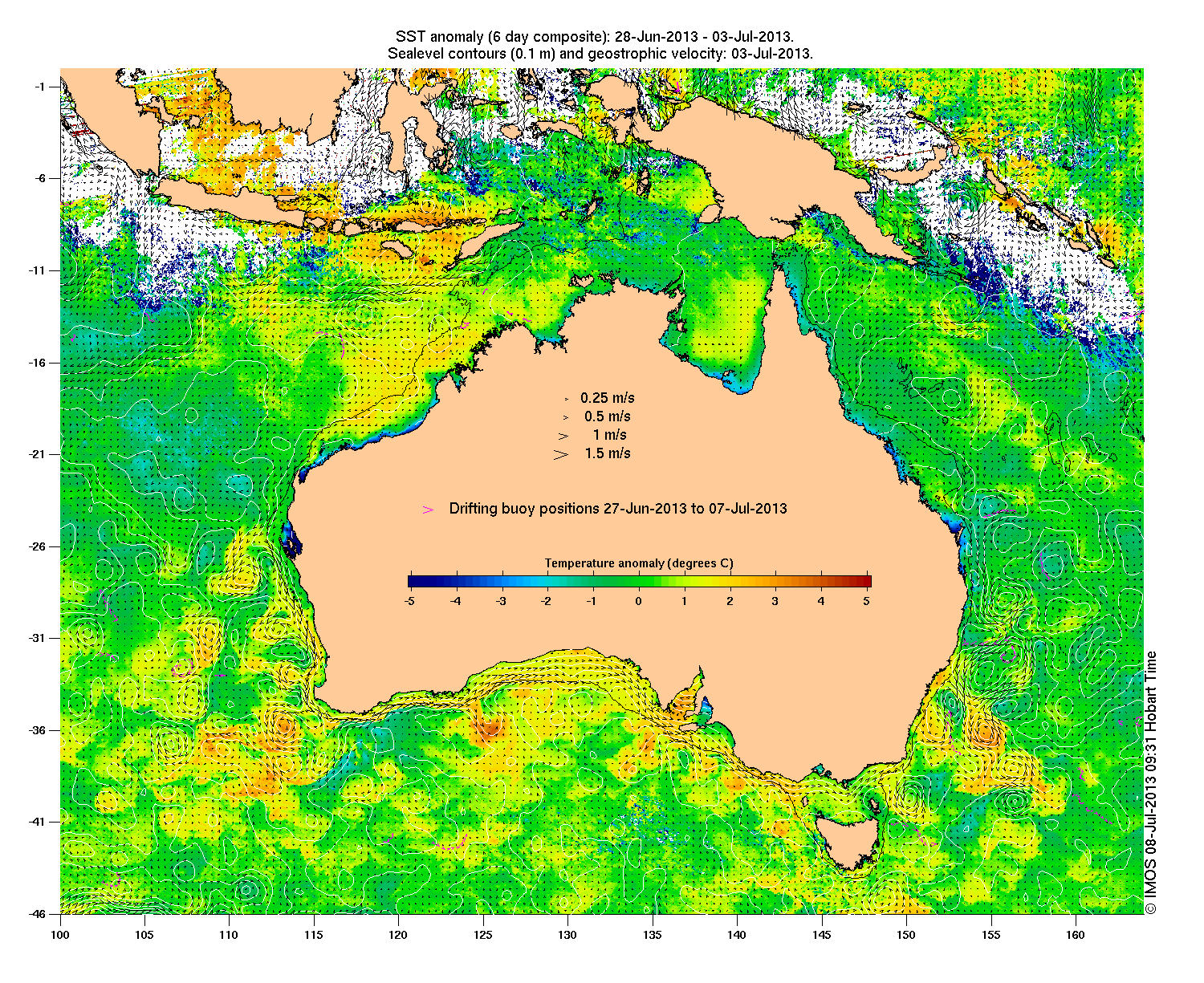Click the longitude axis label 160

(1076, 935)
